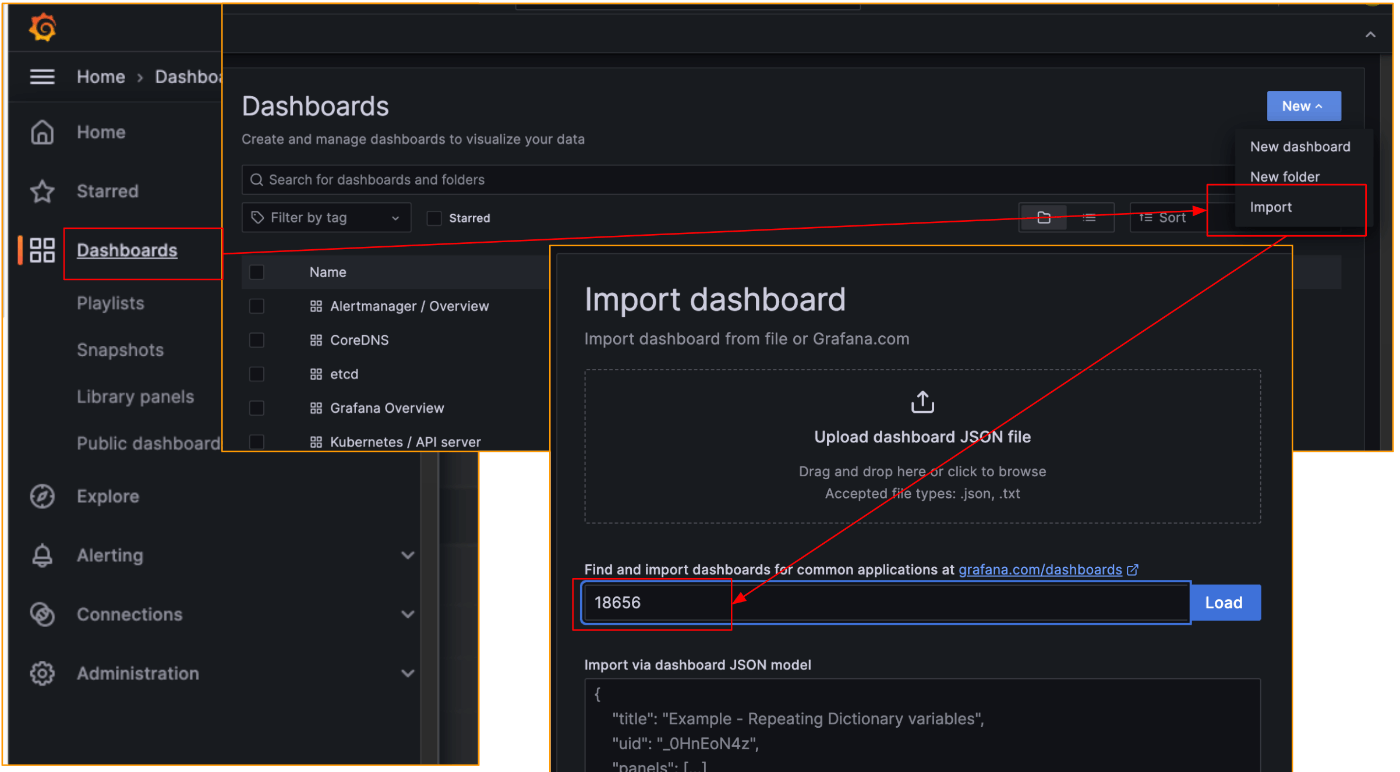This screenshot has width=1400, height=772.
Task: Open the Grafana Overview dashboard
Action: coord(387,408)
